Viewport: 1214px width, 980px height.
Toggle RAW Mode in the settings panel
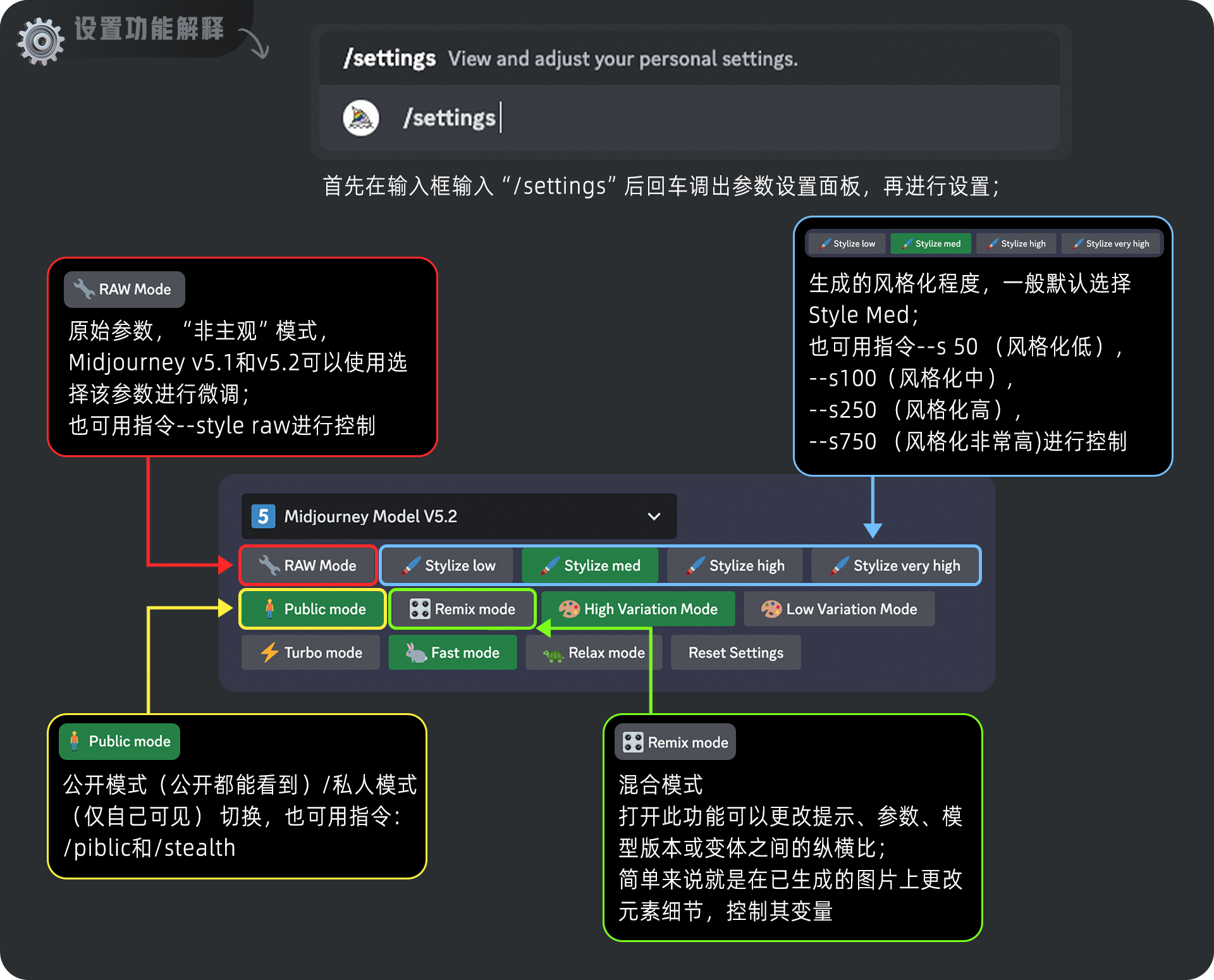pyautogui.click(x=309, y=565)
